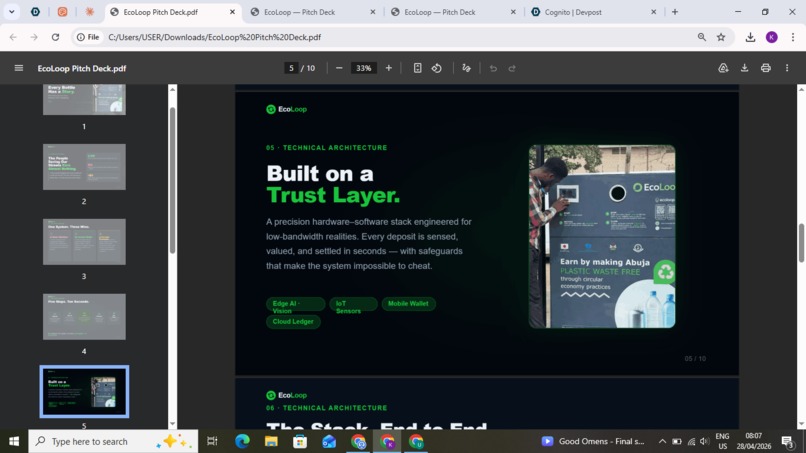This screenshot has height=453, width=806.
Task: Download the PDF file
Action: [744, 68]
